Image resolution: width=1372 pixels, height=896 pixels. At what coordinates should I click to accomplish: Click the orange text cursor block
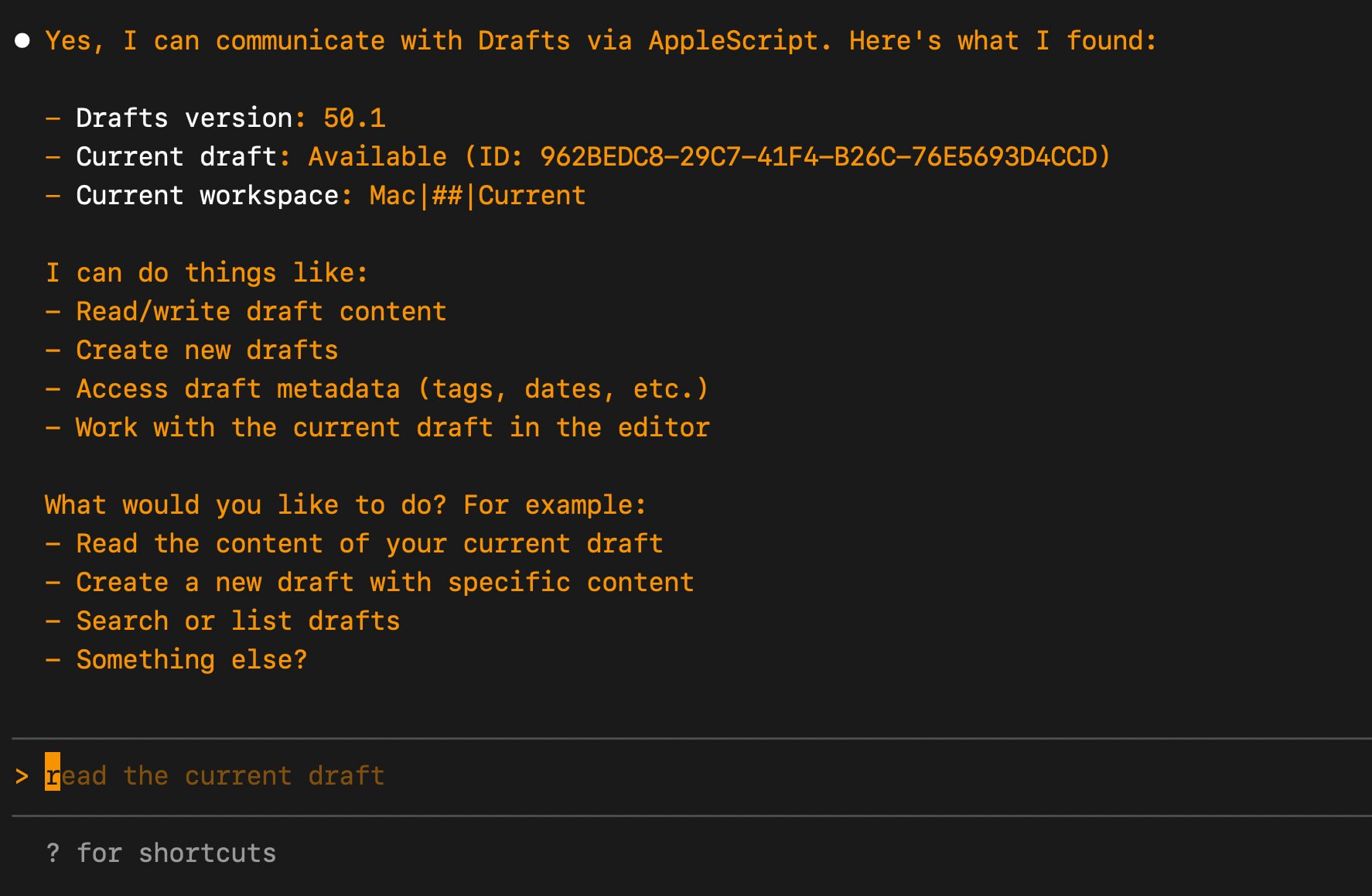(53, 772)
